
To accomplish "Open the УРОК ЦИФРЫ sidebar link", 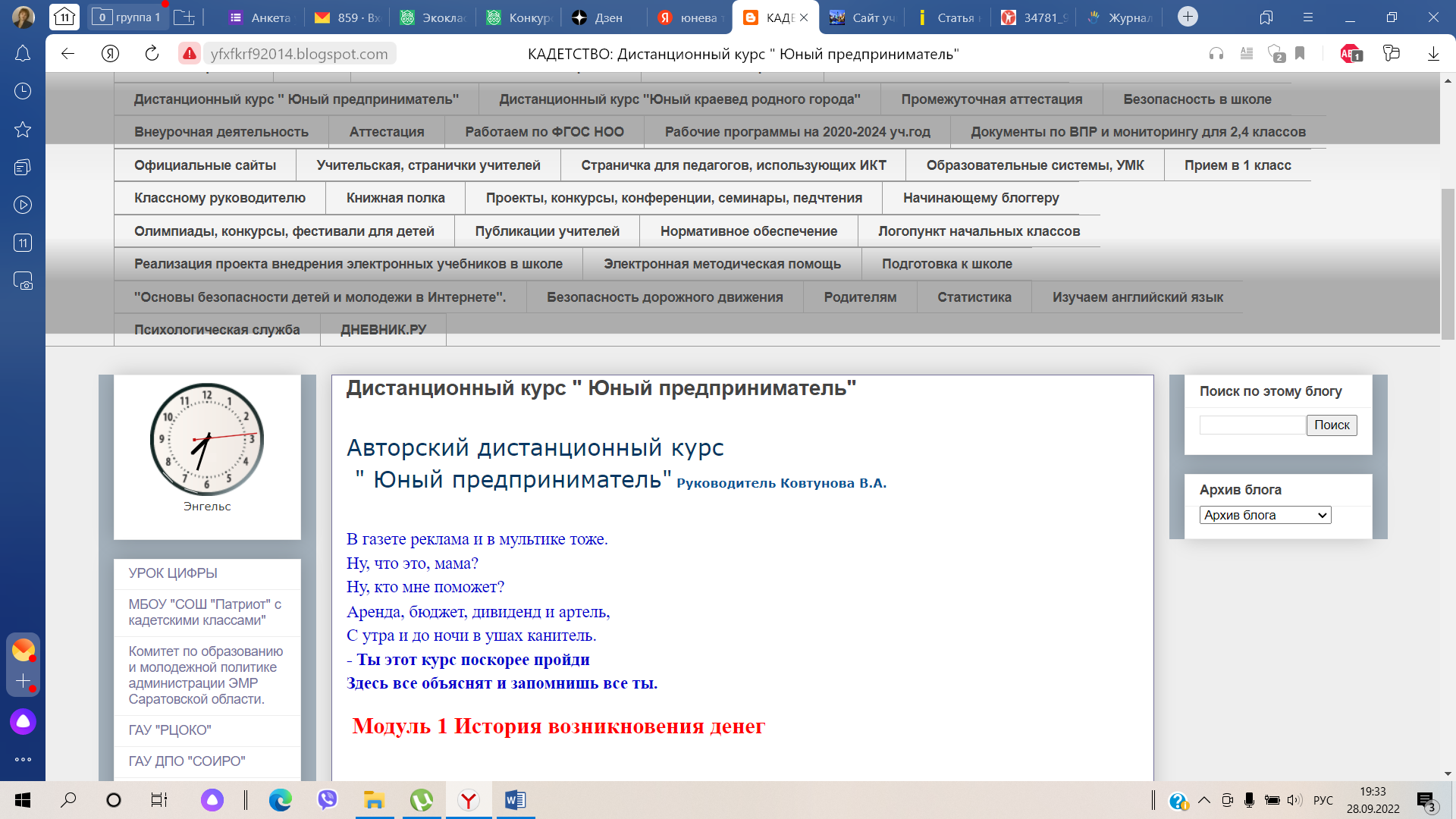I will click(x=173, y=573).
